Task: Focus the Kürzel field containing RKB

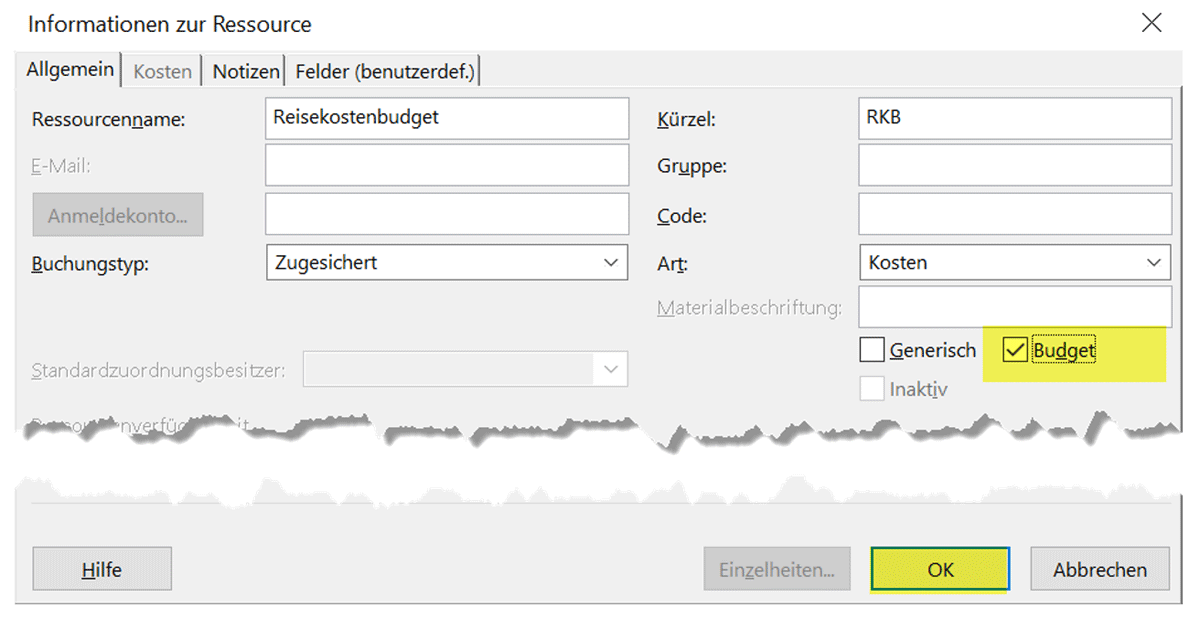Action: tap(1014, 118)
